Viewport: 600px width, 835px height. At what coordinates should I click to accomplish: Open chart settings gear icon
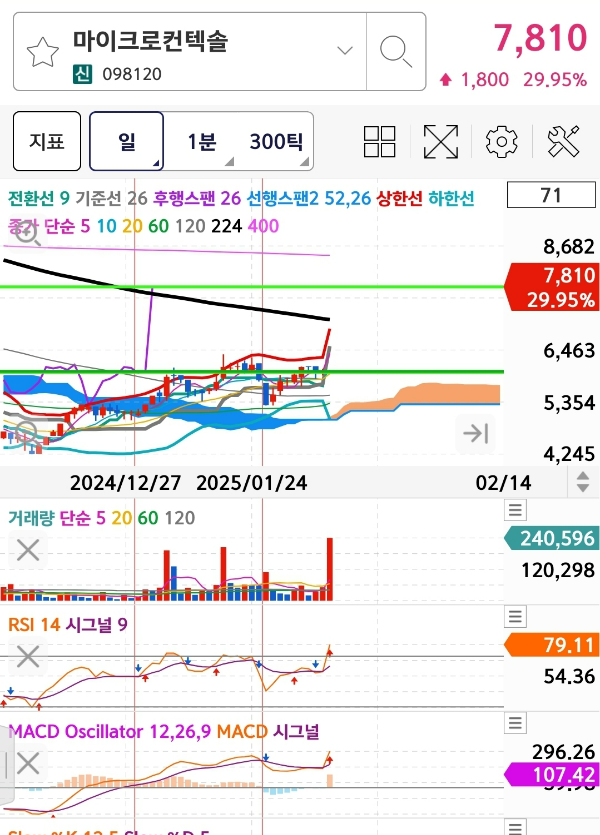point(502,142)
